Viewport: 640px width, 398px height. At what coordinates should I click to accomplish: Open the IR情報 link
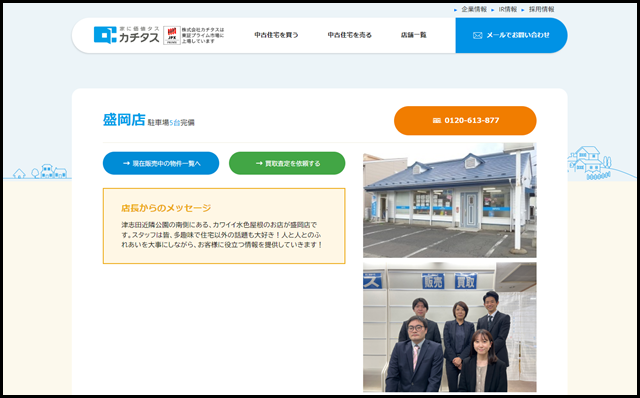(x=507, y=9)
